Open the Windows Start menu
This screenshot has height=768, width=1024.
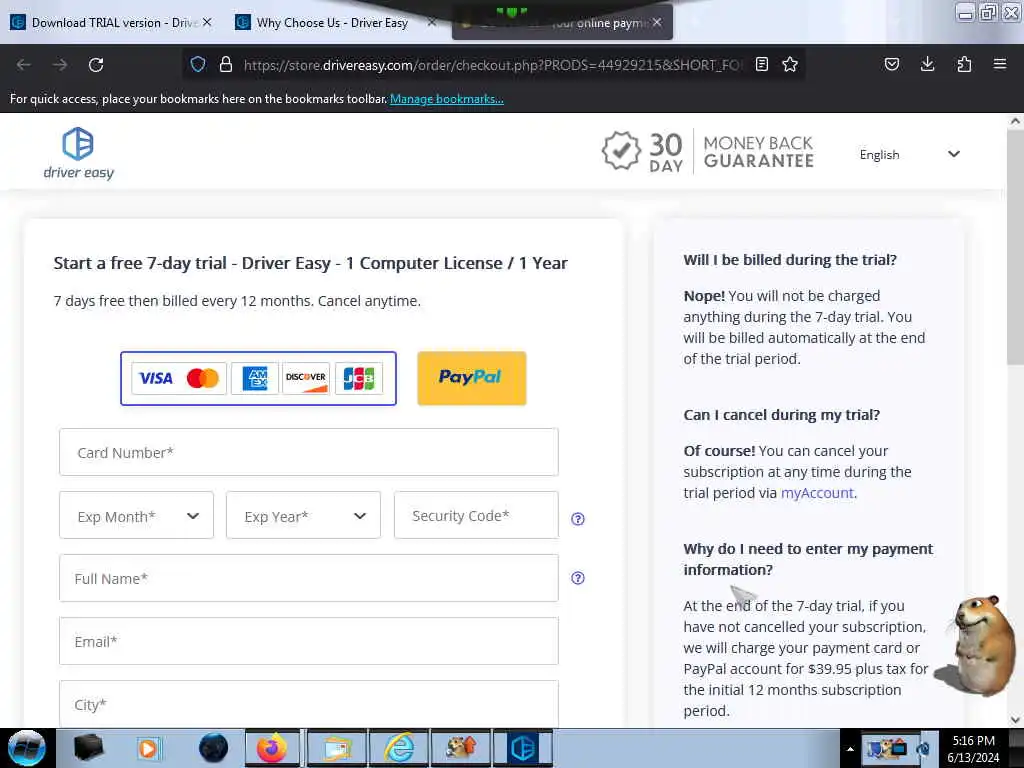pos(26,748)
